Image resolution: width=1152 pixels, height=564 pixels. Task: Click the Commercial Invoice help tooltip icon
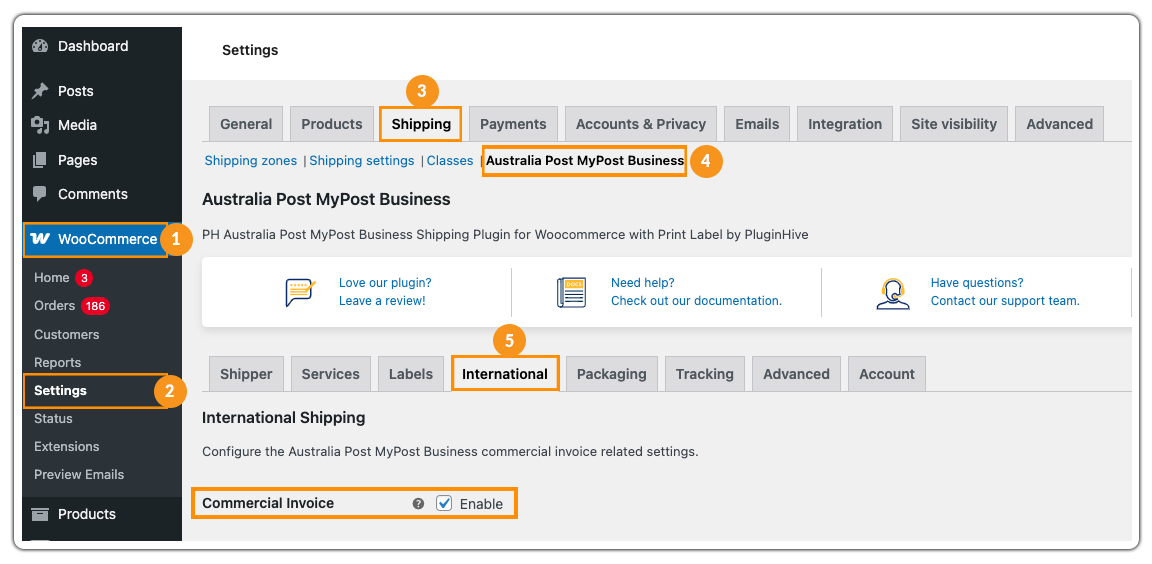click(x=418, y=504)
